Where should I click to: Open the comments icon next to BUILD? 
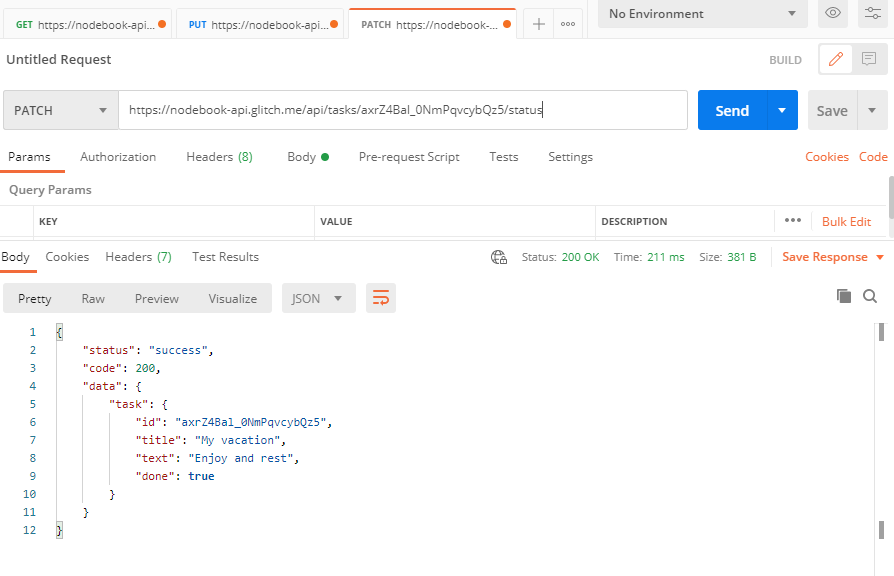[869, 60]
